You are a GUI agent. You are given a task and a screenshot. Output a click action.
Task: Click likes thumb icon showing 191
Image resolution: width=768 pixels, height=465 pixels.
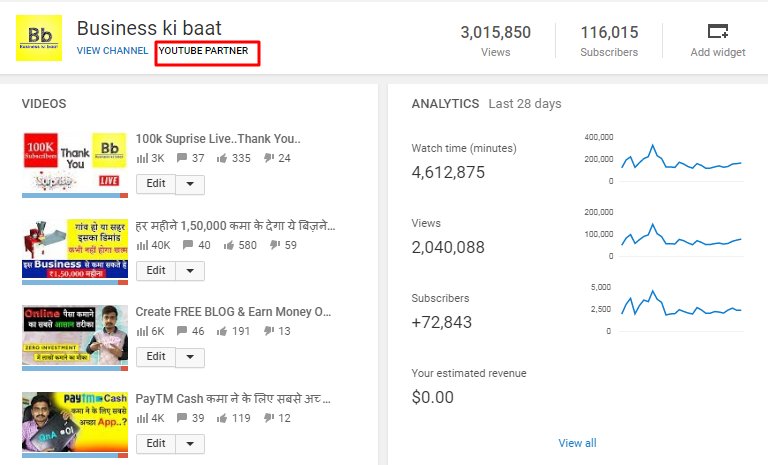point(222,331)
